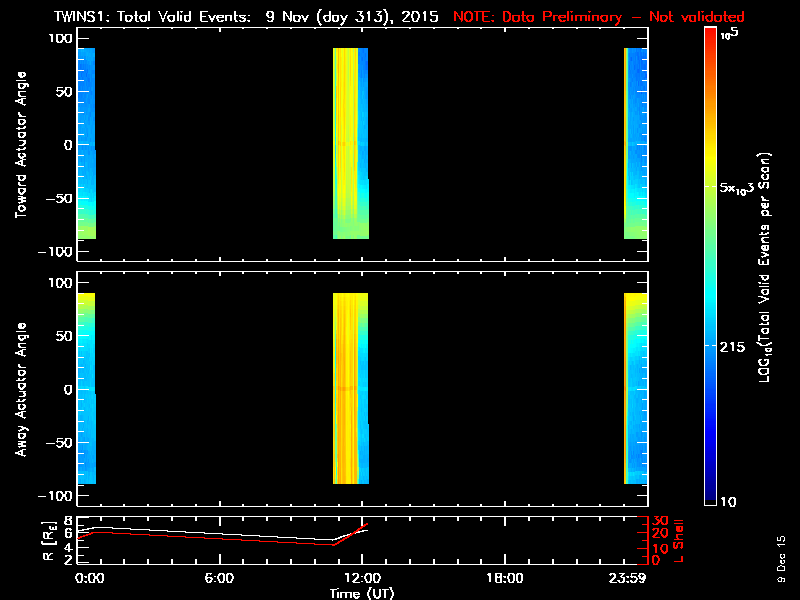Select the Time (UT) axis label
Screen dimensions: 800x600
(x=362, y=593)
